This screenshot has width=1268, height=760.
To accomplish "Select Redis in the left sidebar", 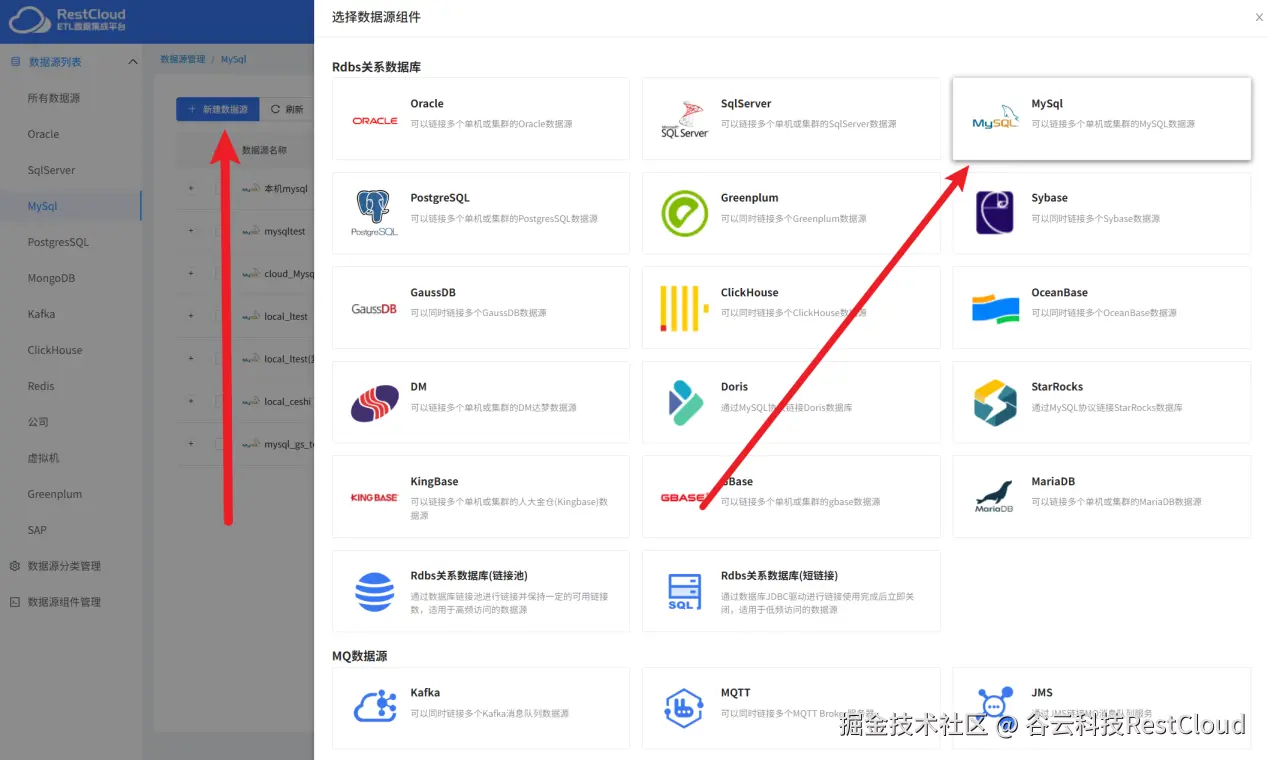I will (41, 386).
